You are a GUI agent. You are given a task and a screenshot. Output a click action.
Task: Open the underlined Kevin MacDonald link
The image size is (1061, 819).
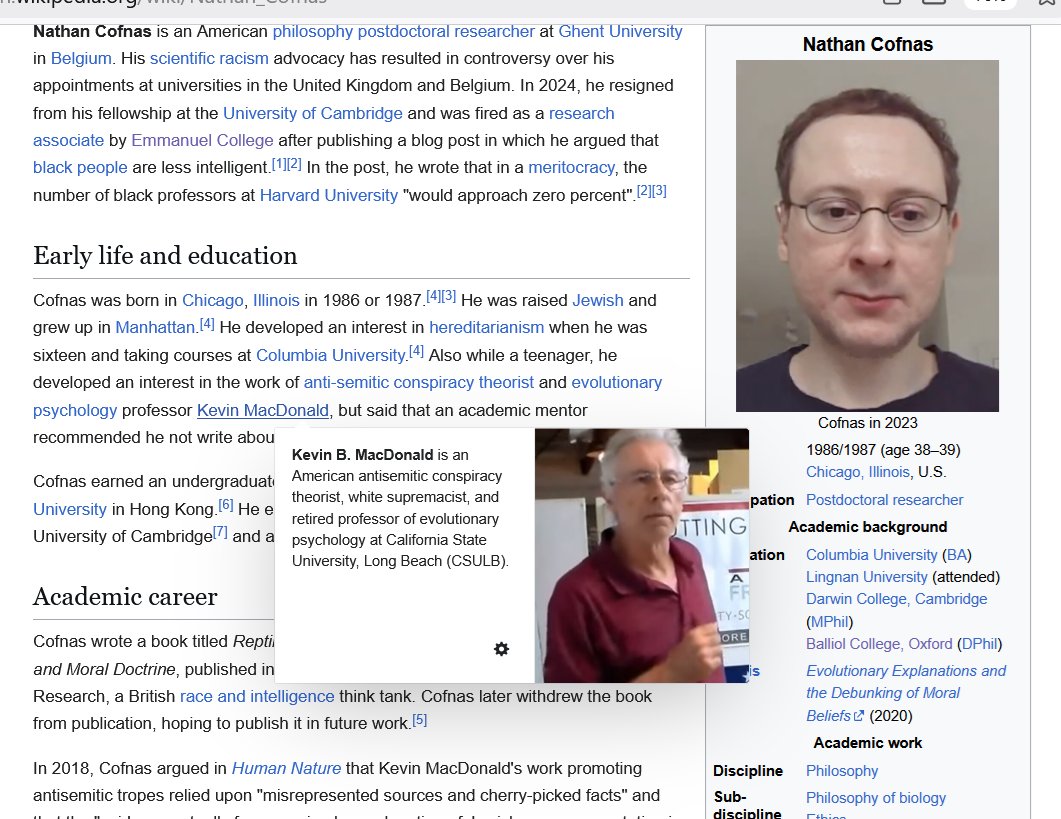[263, 410]
